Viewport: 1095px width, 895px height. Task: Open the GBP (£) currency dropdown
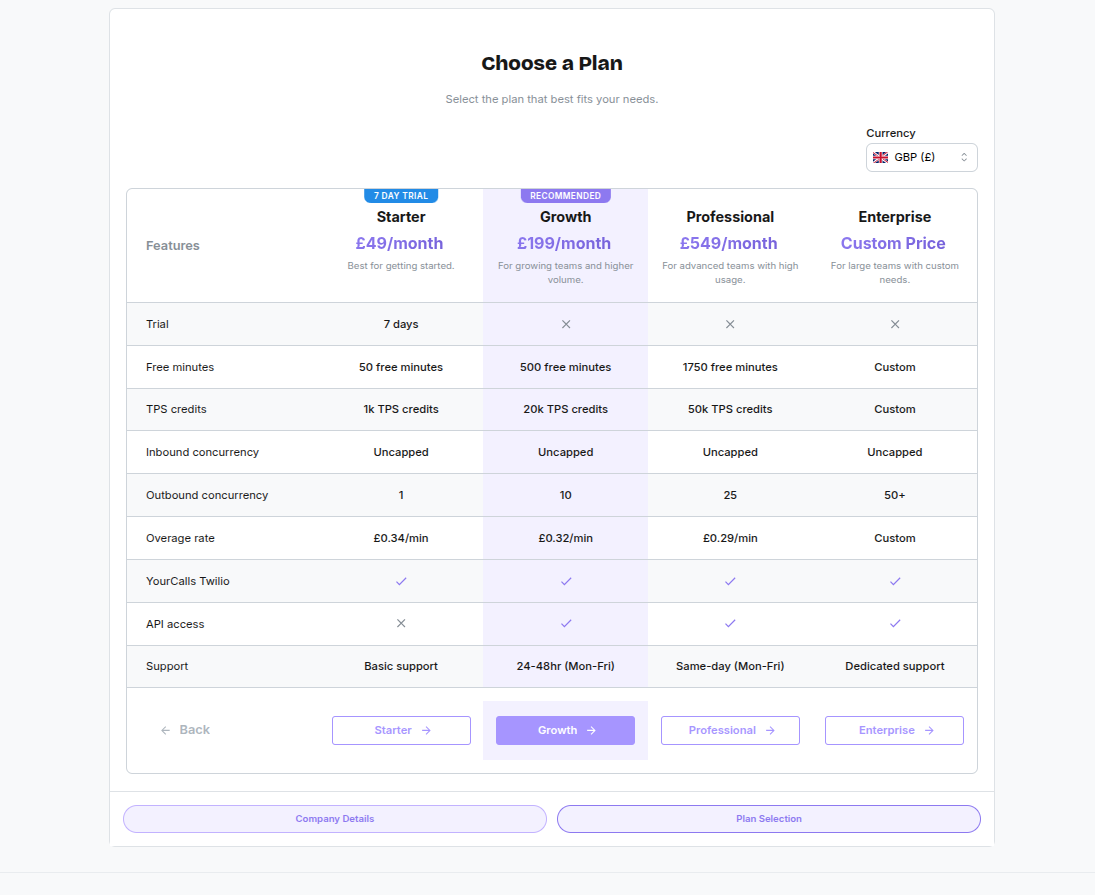coord(921,157)
